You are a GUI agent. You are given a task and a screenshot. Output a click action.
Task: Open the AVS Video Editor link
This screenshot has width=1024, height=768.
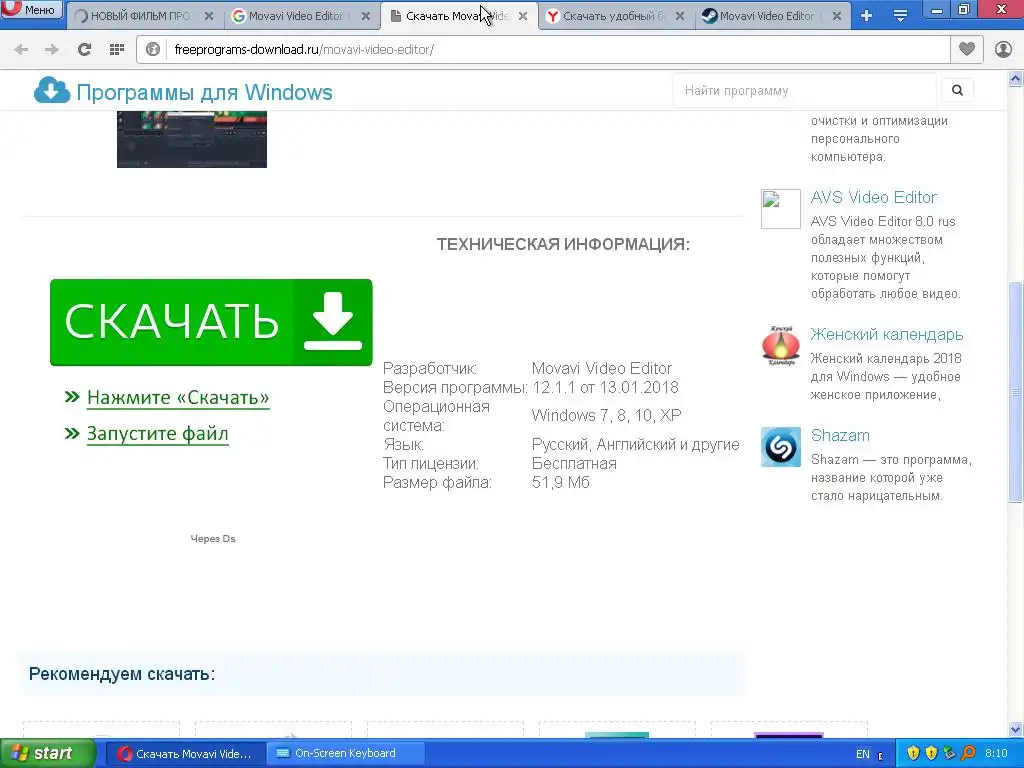[874, 197]
